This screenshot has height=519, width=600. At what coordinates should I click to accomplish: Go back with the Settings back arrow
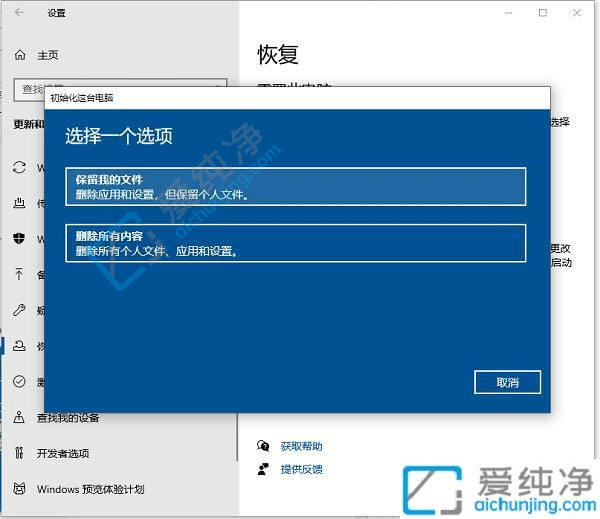(x=19, y=13)
